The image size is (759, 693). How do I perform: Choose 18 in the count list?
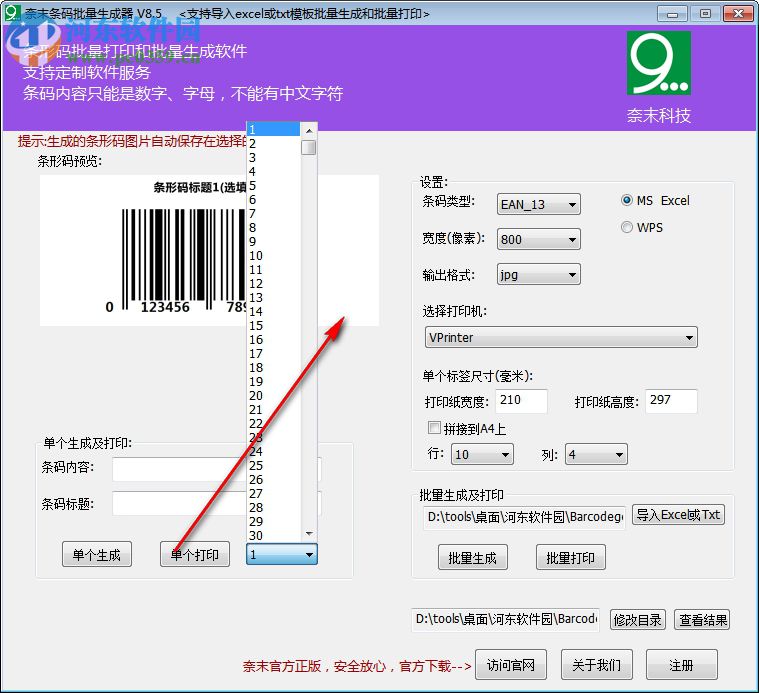(273, 367)
